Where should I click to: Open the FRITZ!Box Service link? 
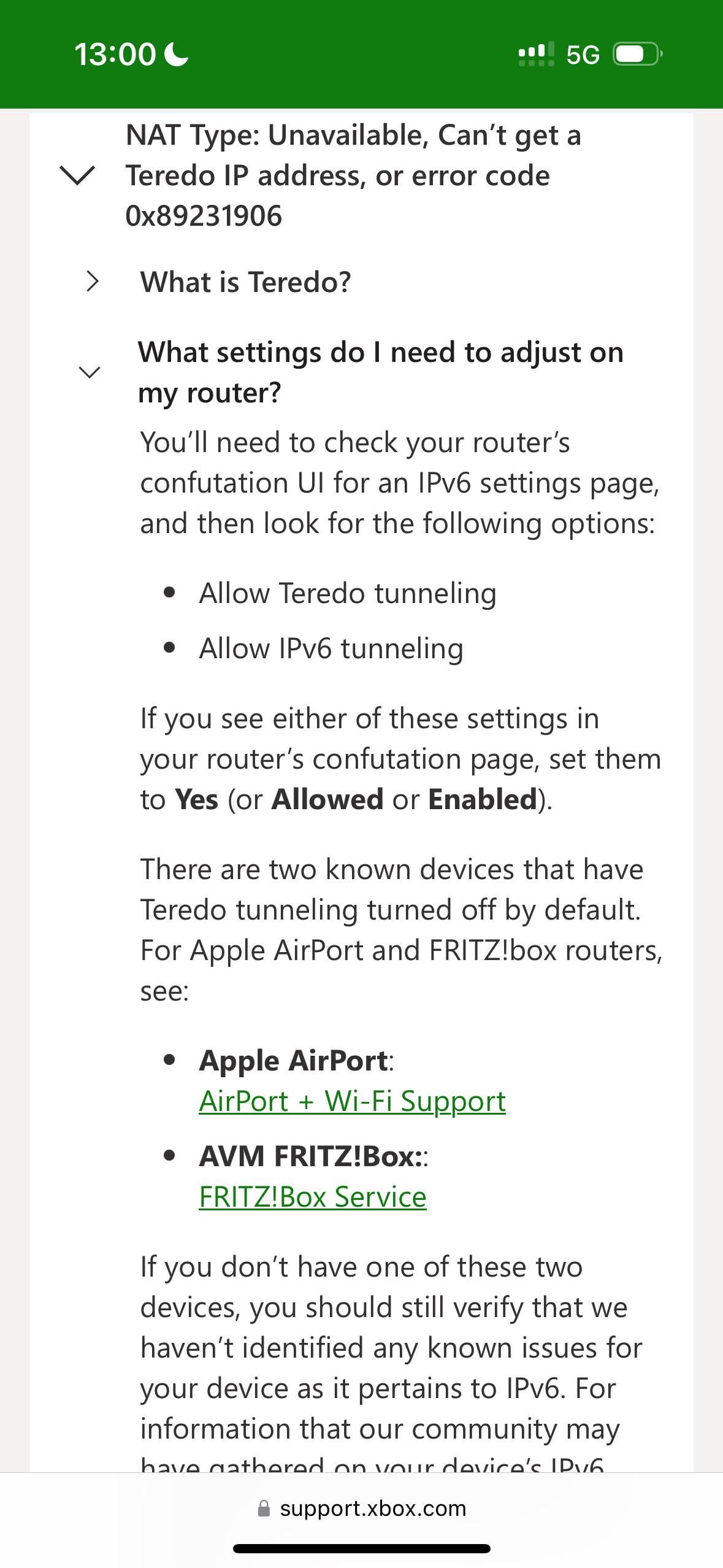point(312,1196)
